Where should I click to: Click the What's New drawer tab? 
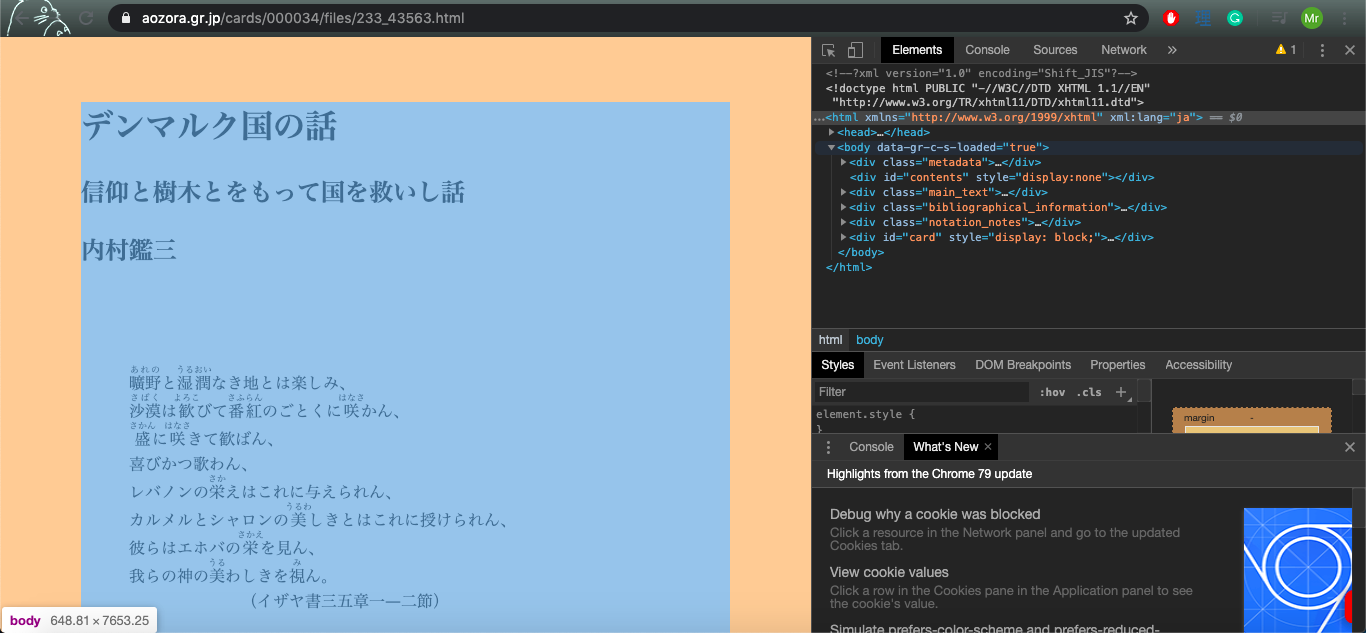point(944,446)
